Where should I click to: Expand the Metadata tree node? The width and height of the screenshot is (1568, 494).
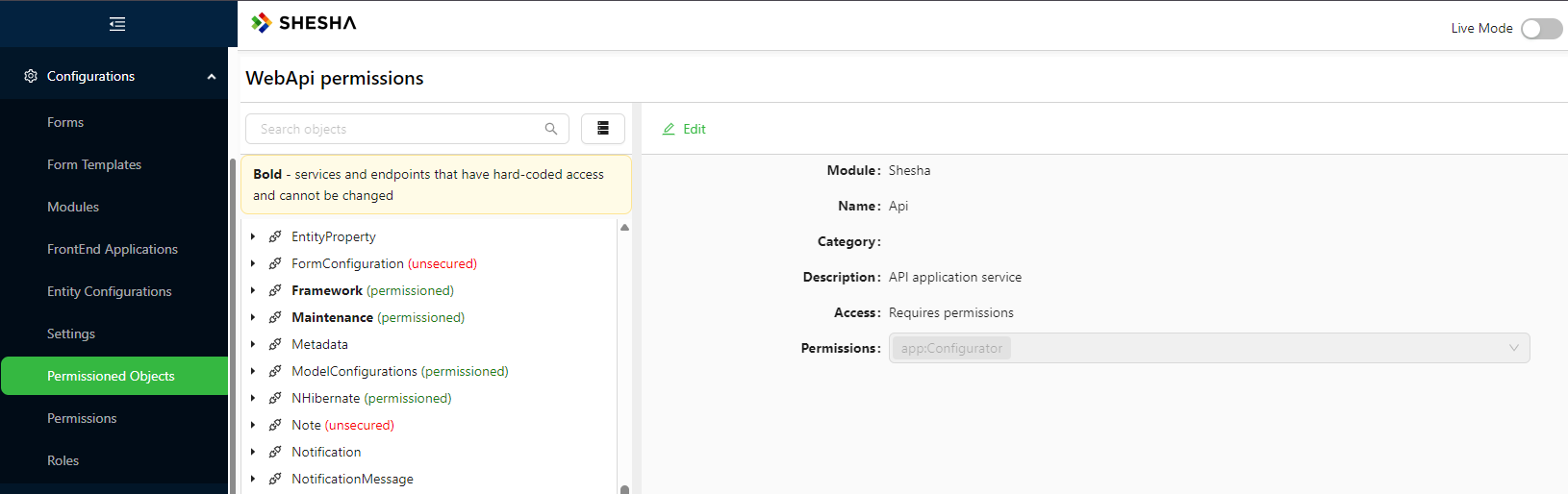[x=253, y=344]
